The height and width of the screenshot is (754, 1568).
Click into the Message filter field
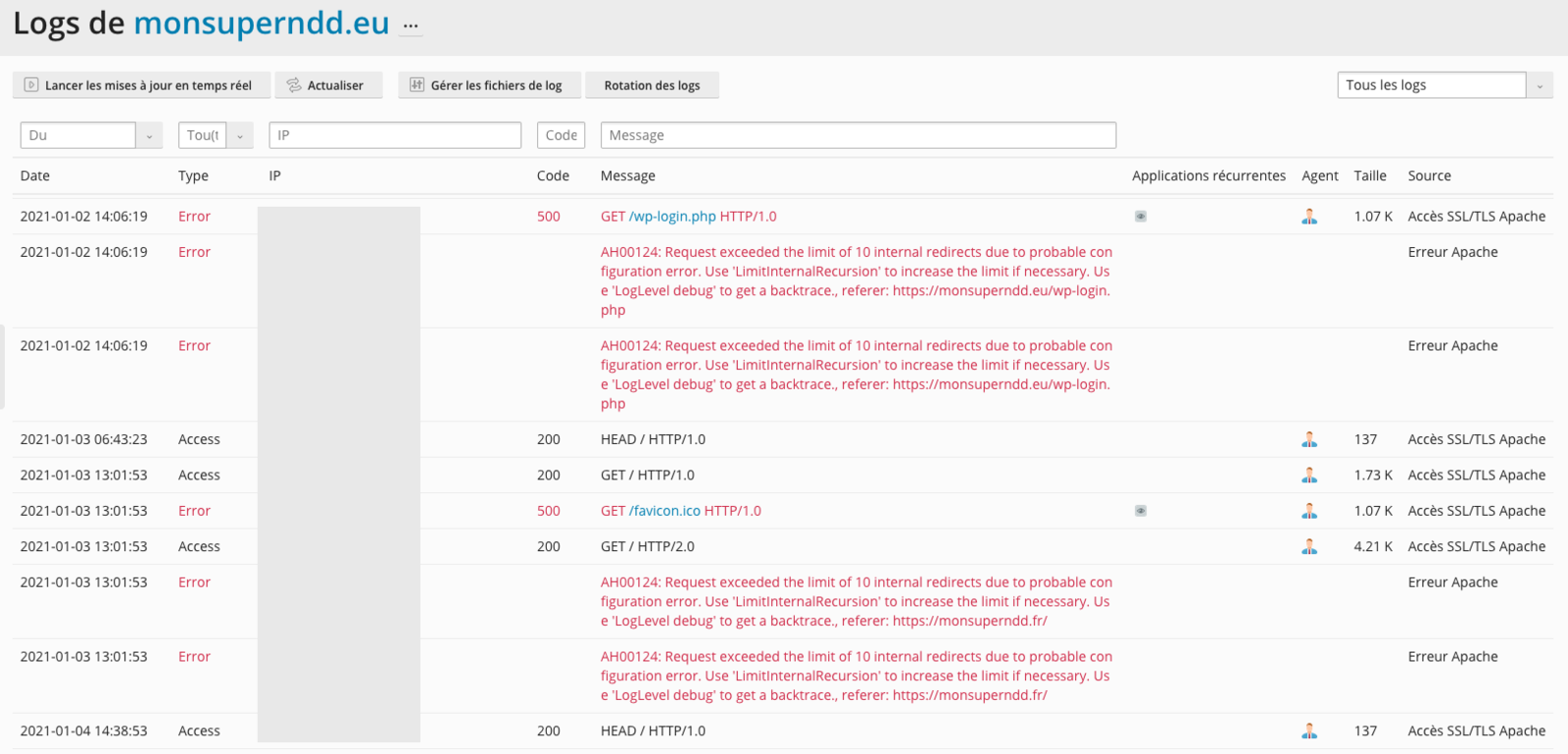pos(858,135)
